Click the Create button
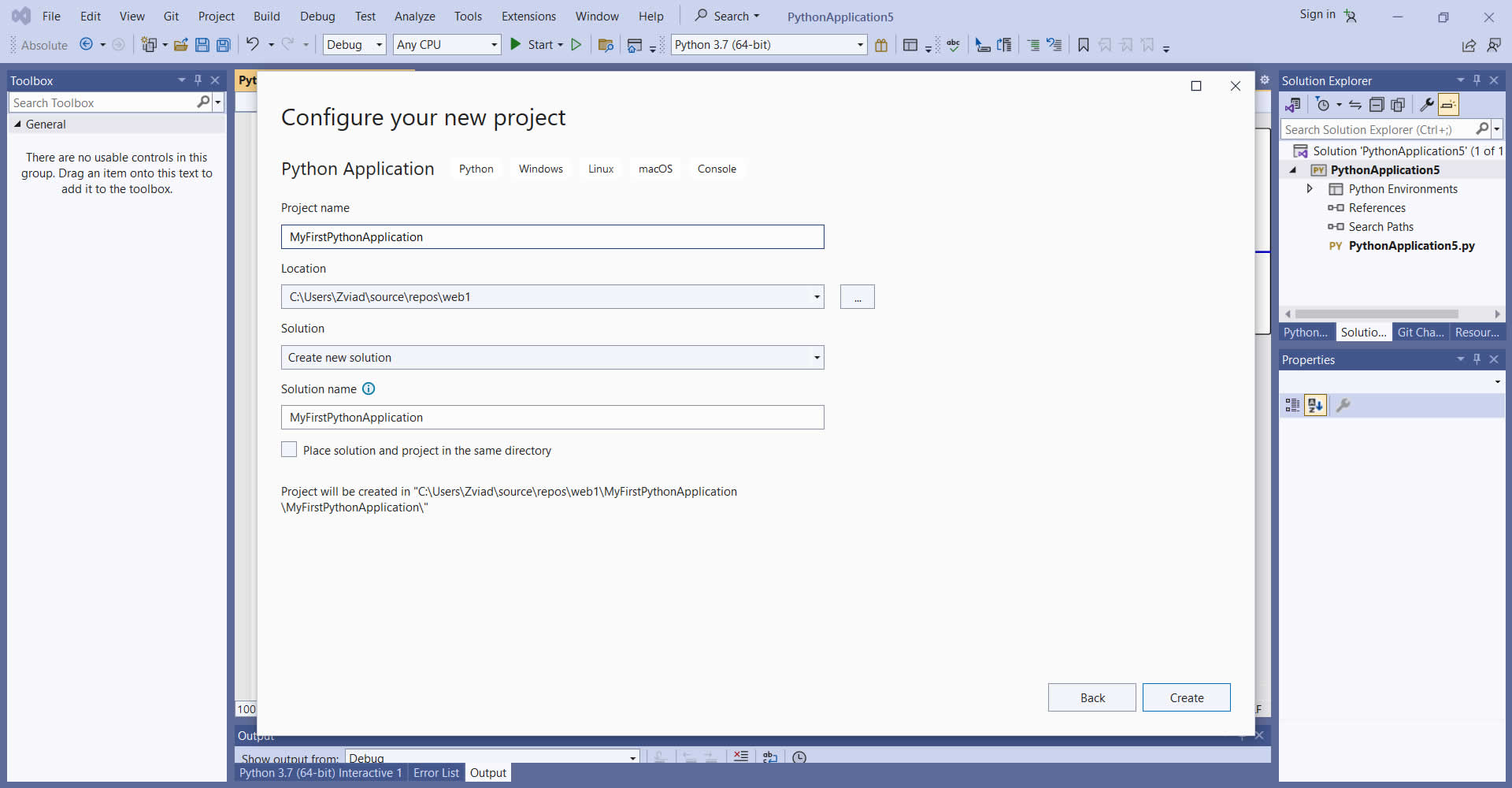This screenshot has width=1512, height=788. coord(1186,697)
